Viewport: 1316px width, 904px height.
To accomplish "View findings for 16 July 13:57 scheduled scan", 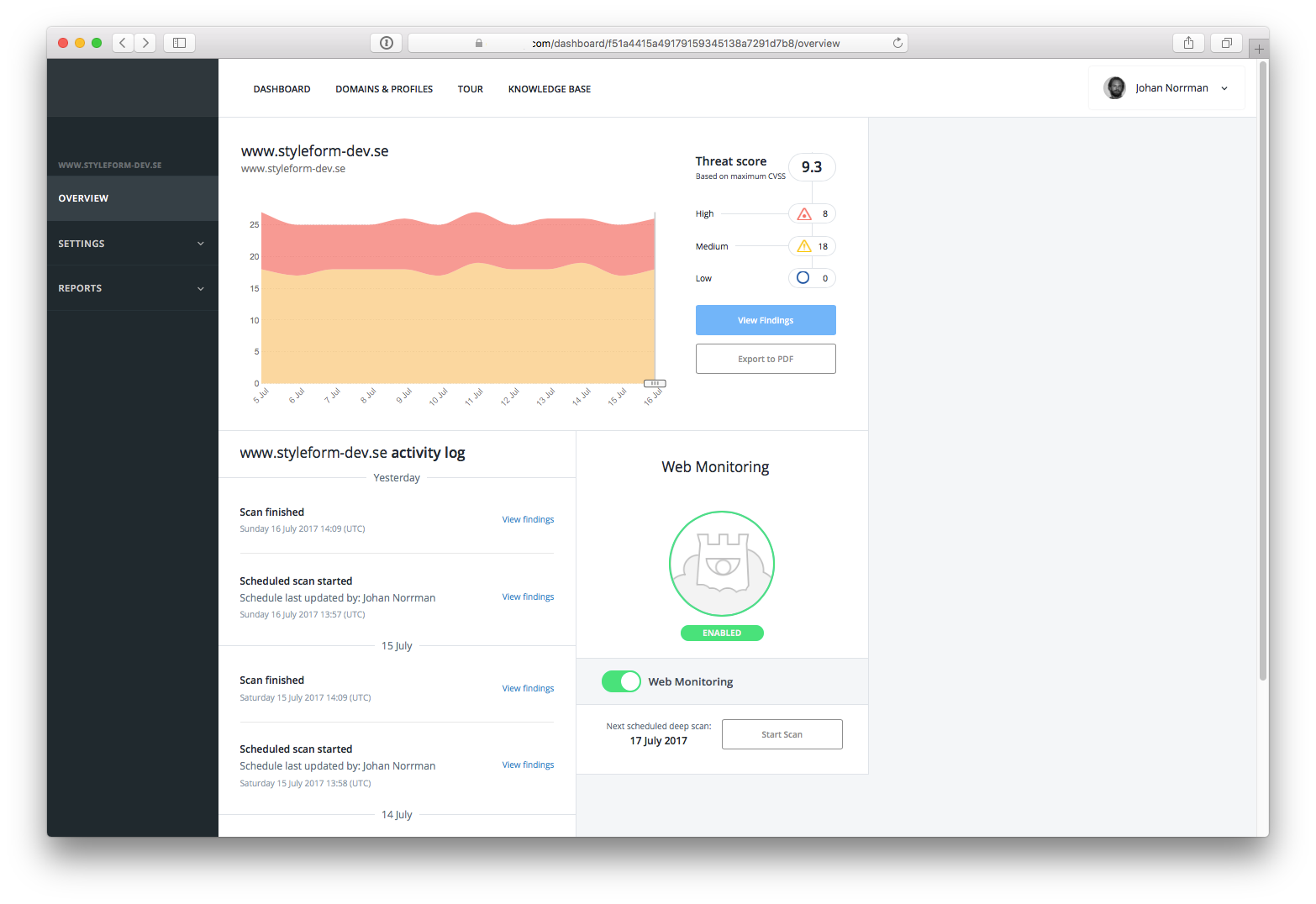I will click(528, 597).
